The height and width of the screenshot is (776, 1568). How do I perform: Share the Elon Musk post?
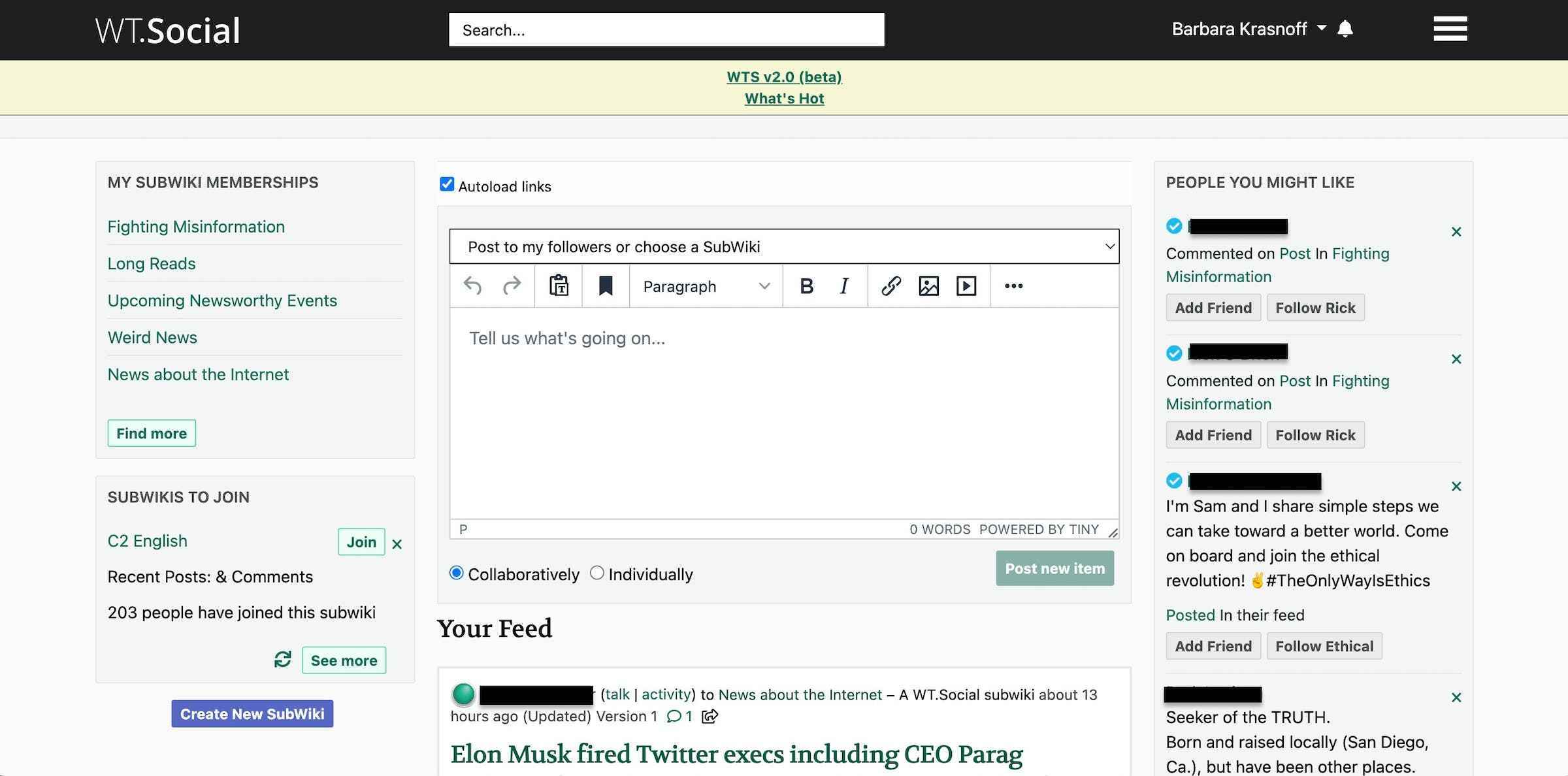pyautogui.click(x=710, y=717)
